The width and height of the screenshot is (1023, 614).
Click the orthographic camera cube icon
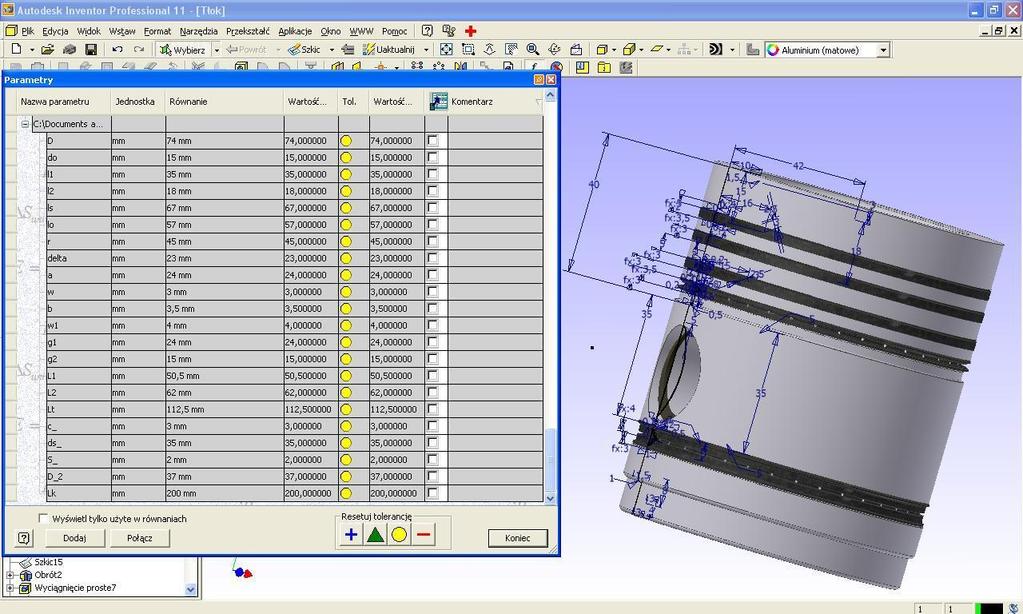[629, 50]
